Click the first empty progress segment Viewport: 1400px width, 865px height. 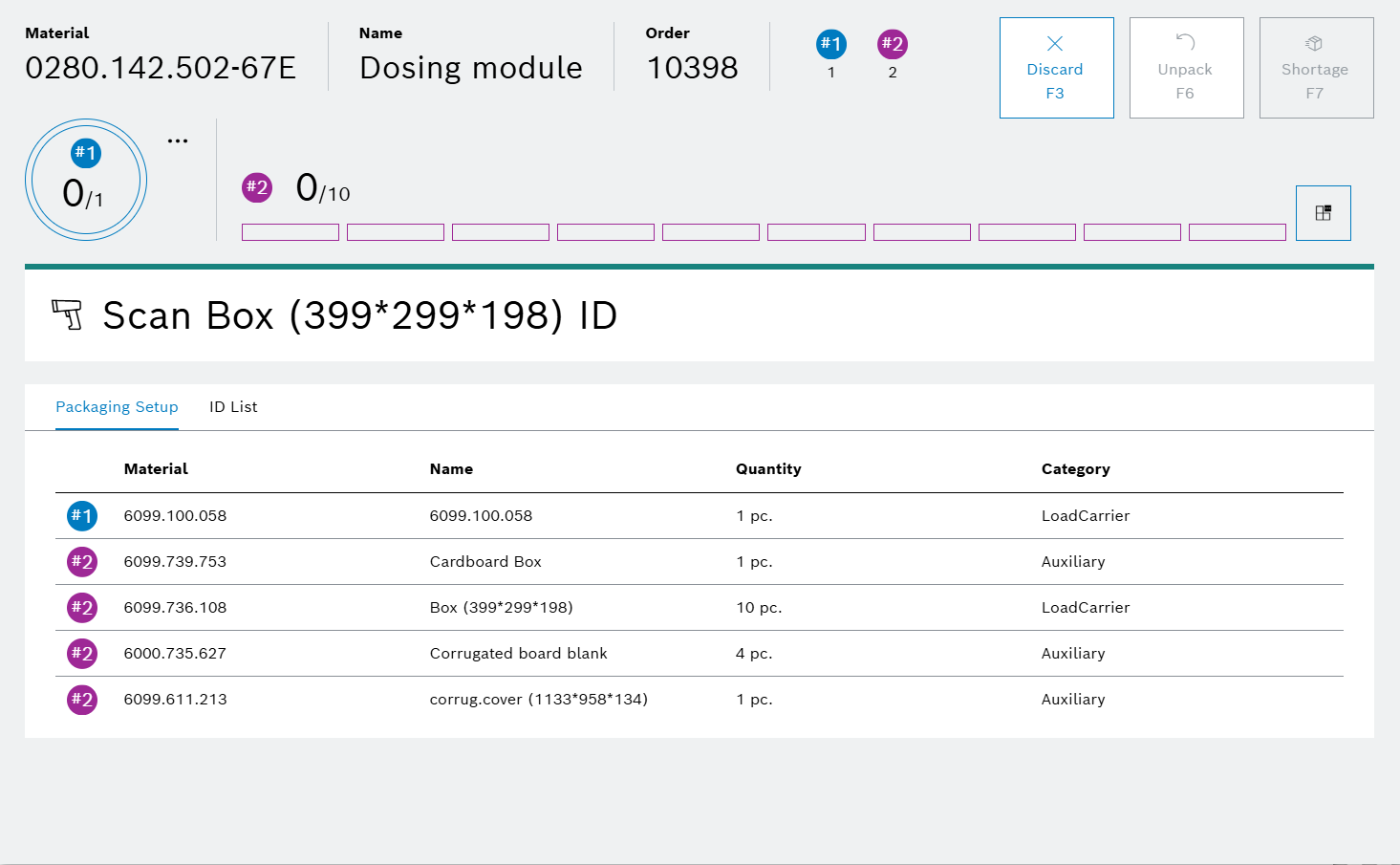[291, 232]
